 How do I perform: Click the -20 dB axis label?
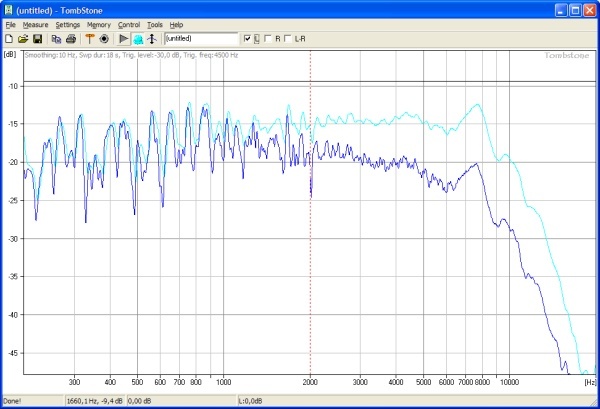pos(13,162)
